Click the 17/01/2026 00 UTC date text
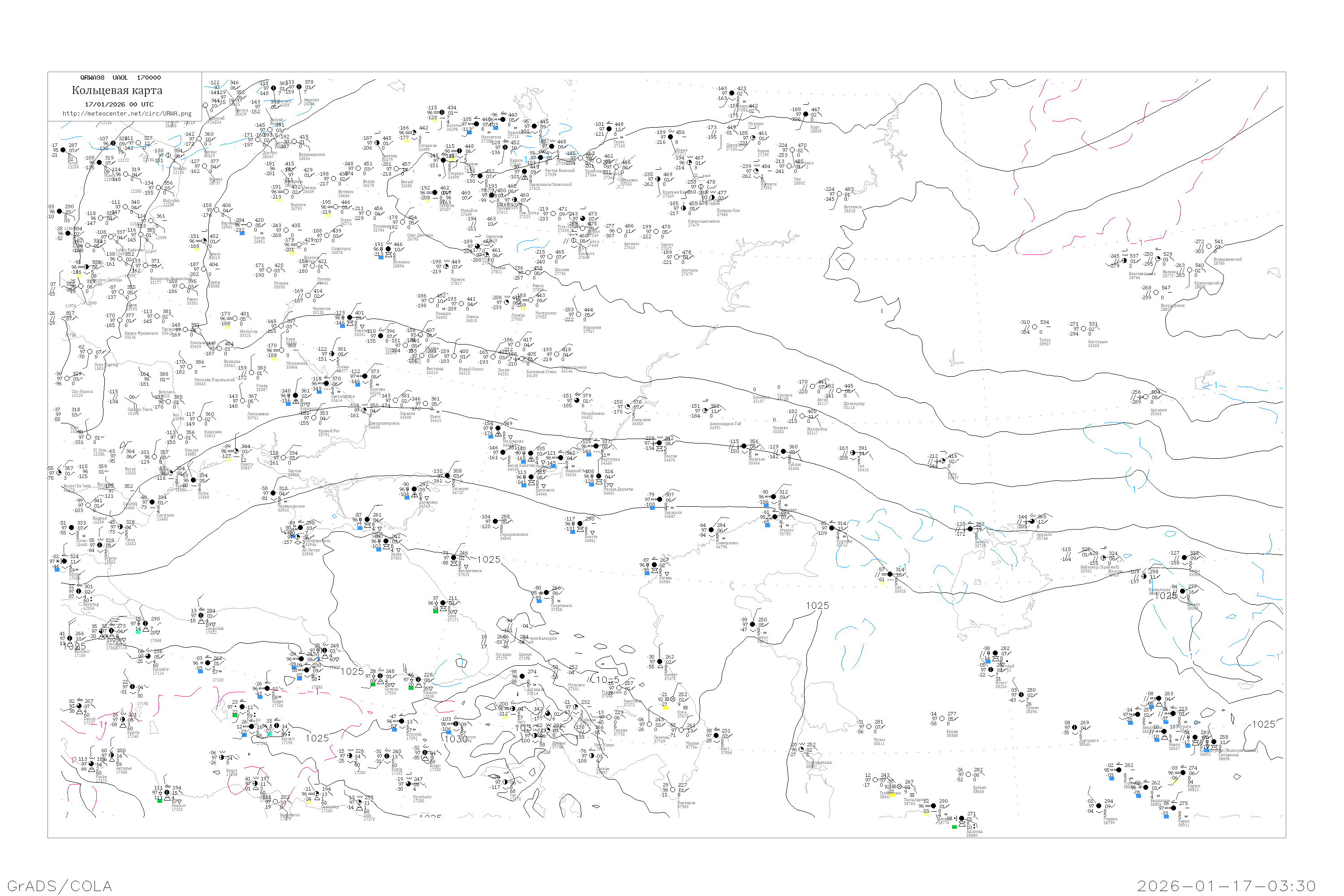Screen dimensions: 1344x896 point(119,104)
